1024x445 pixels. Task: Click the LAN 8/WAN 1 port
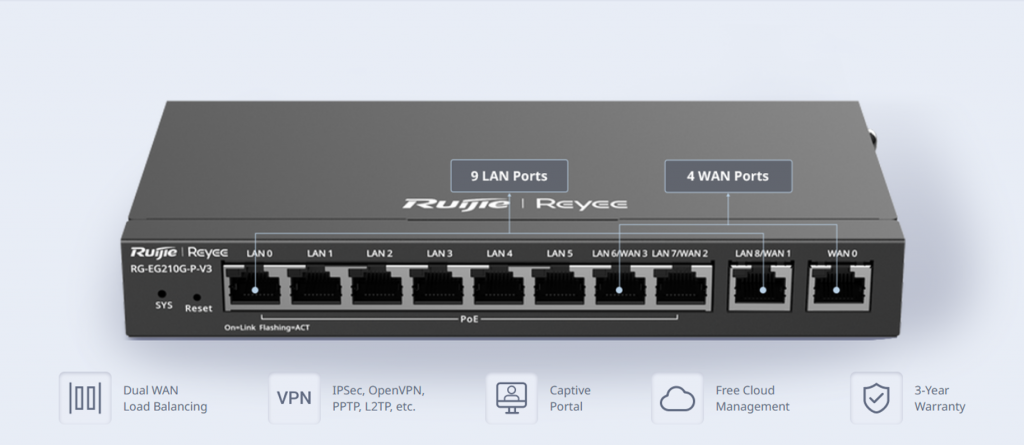point(763,286)
